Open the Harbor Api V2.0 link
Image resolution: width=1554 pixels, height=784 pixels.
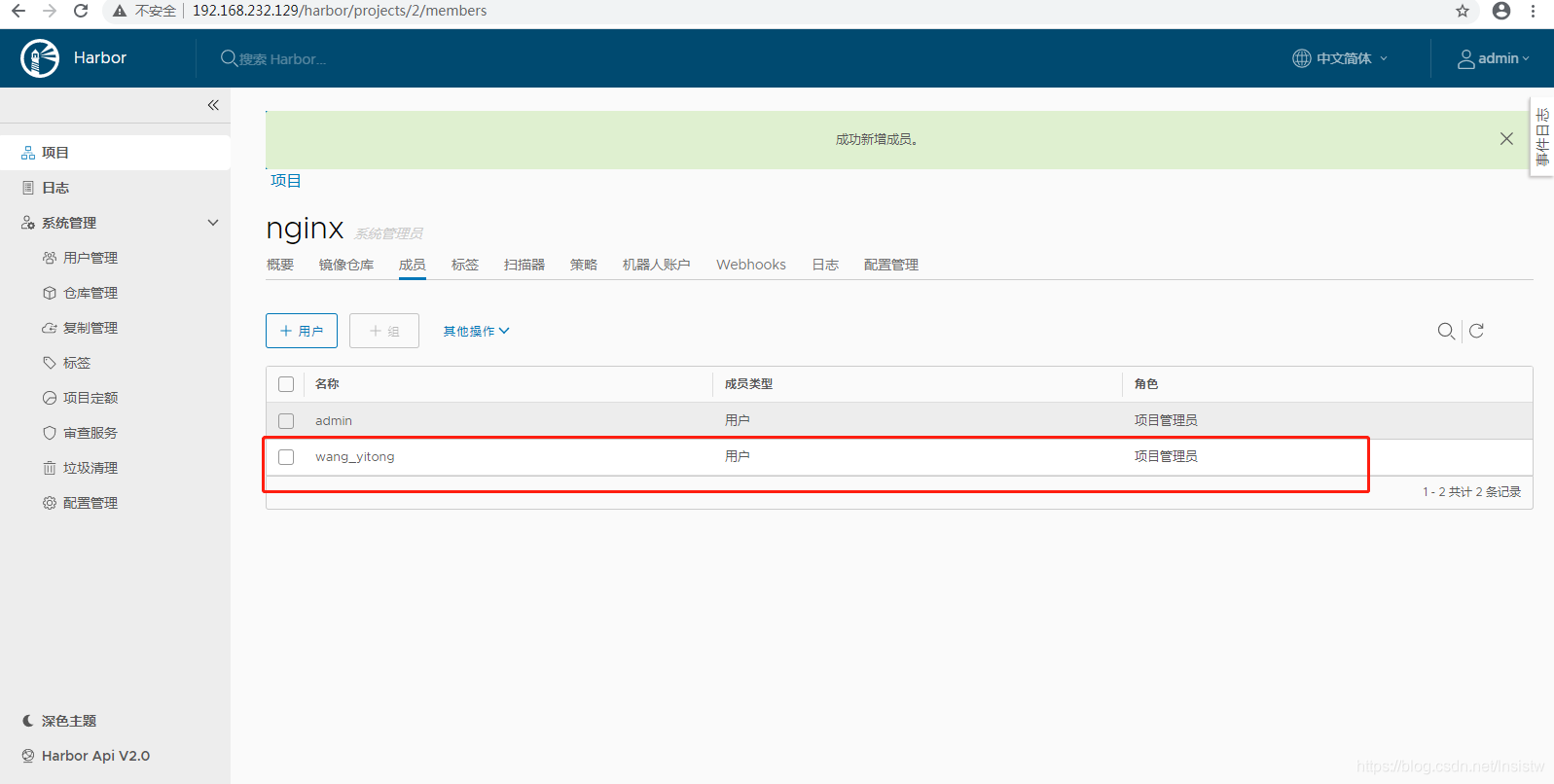click(x=86, y=756)
